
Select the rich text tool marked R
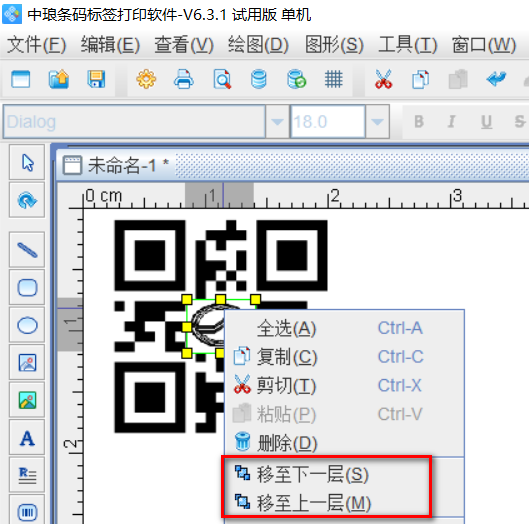(27, 476)
